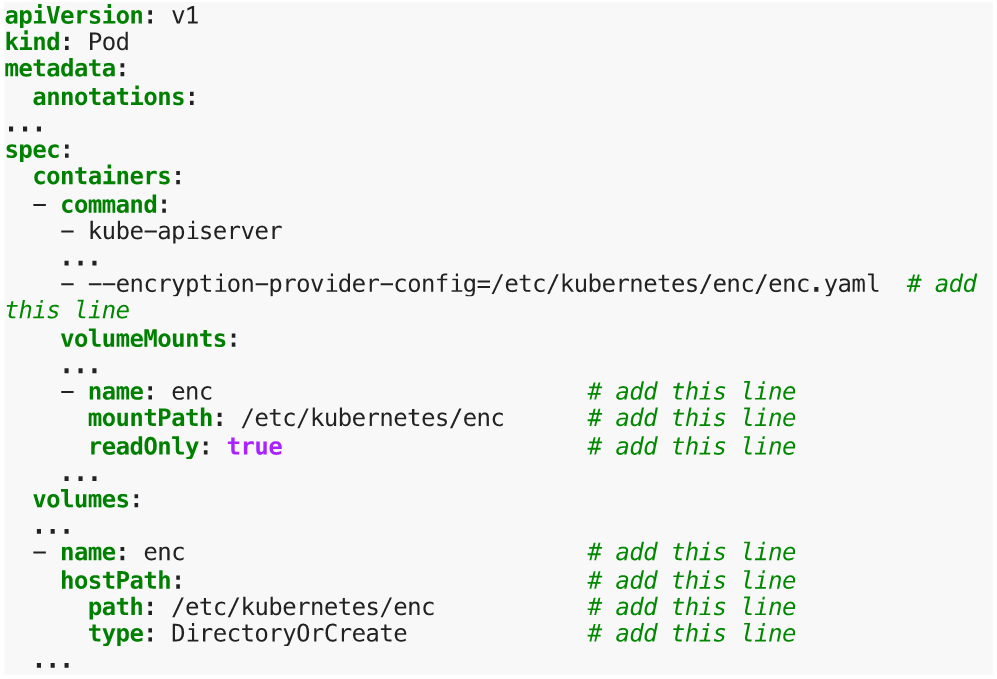Viewport: 997px width, 679px height.
Task: Click the v1 version value
Action: click(186, 16)
